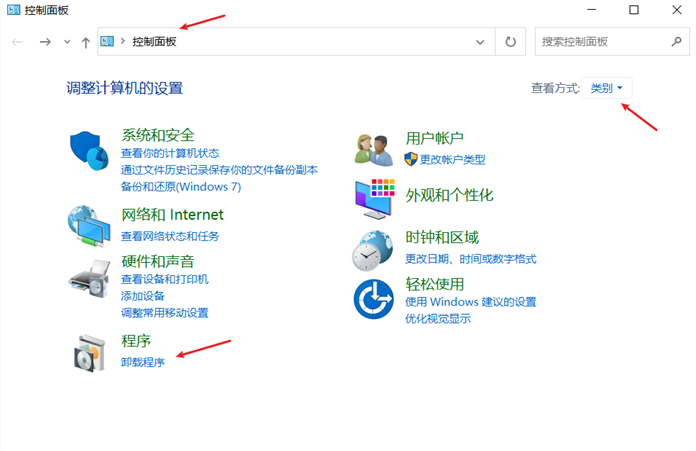Click the 卸载程序 link

tap(143, 362)
